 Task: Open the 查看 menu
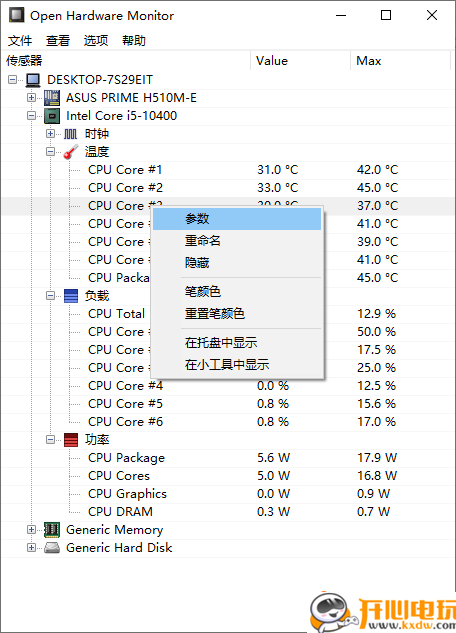(58, 40)
